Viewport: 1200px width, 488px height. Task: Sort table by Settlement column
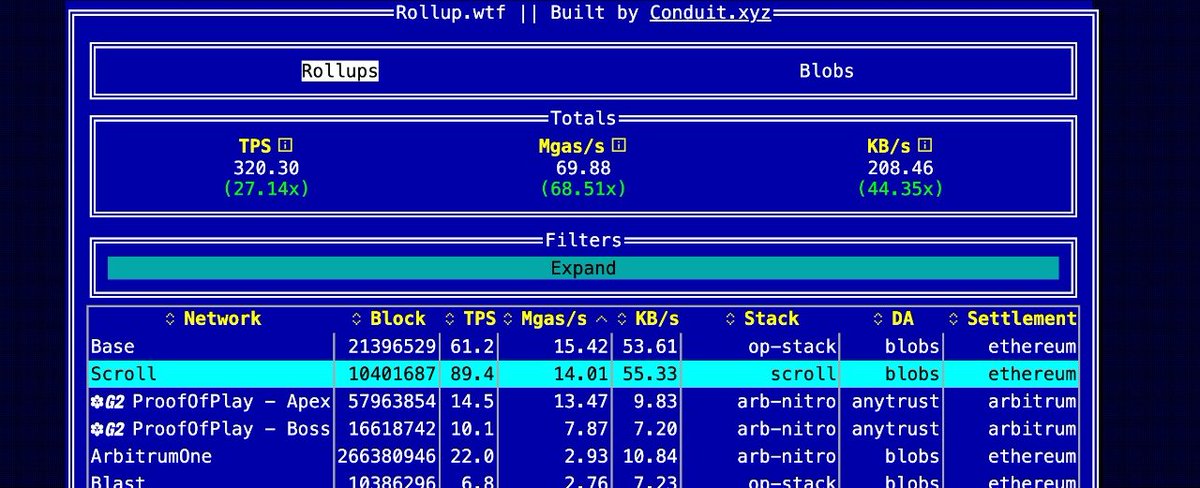(1012, 319)
